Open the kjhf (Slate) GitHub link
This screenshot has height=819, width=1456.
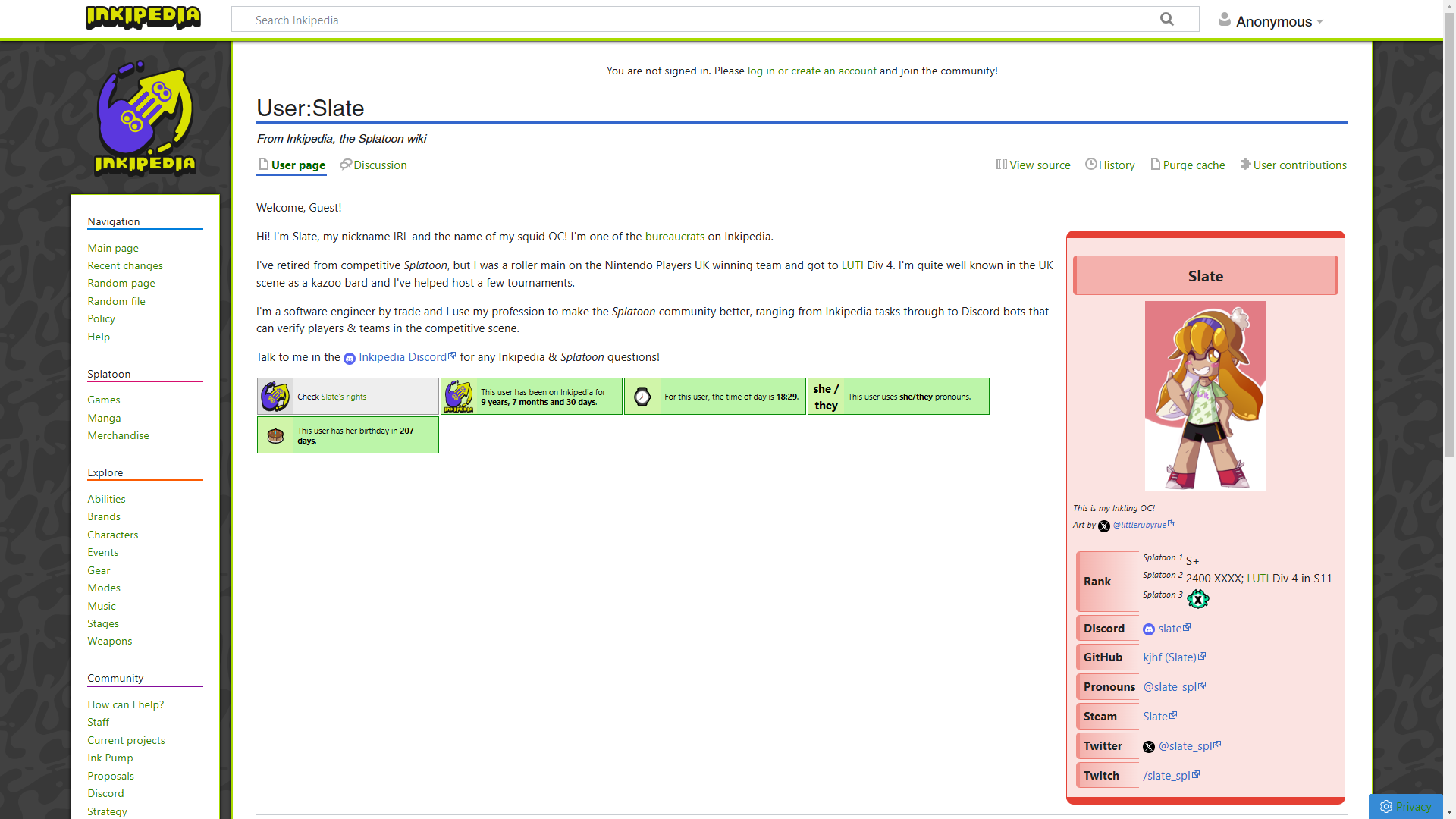coord(1169,657)
